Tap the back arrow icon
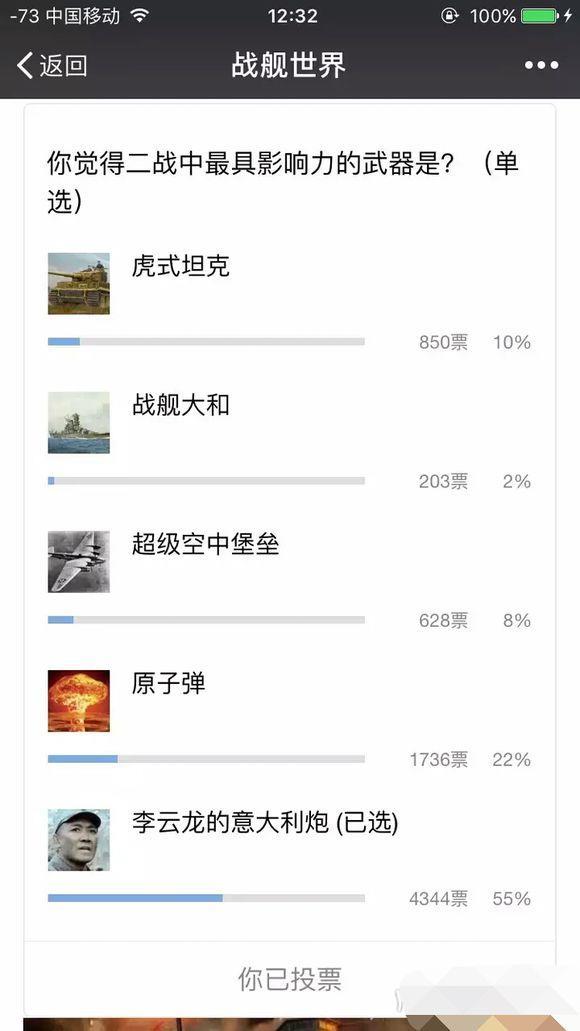This screenshot has height=1031, width=580. (25, 65)
